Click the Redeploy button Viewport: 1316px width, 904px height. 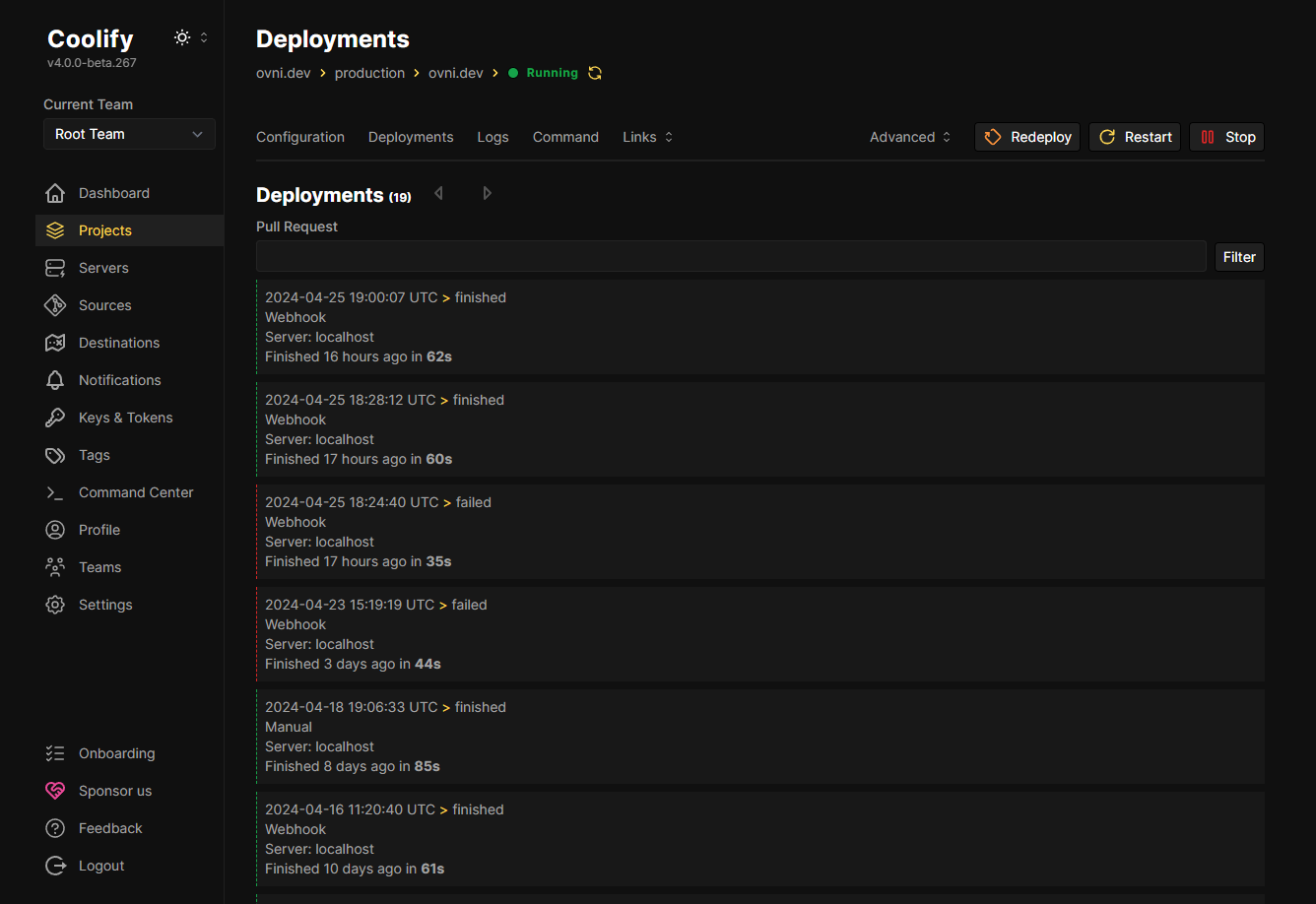(x=1027, y=137)
